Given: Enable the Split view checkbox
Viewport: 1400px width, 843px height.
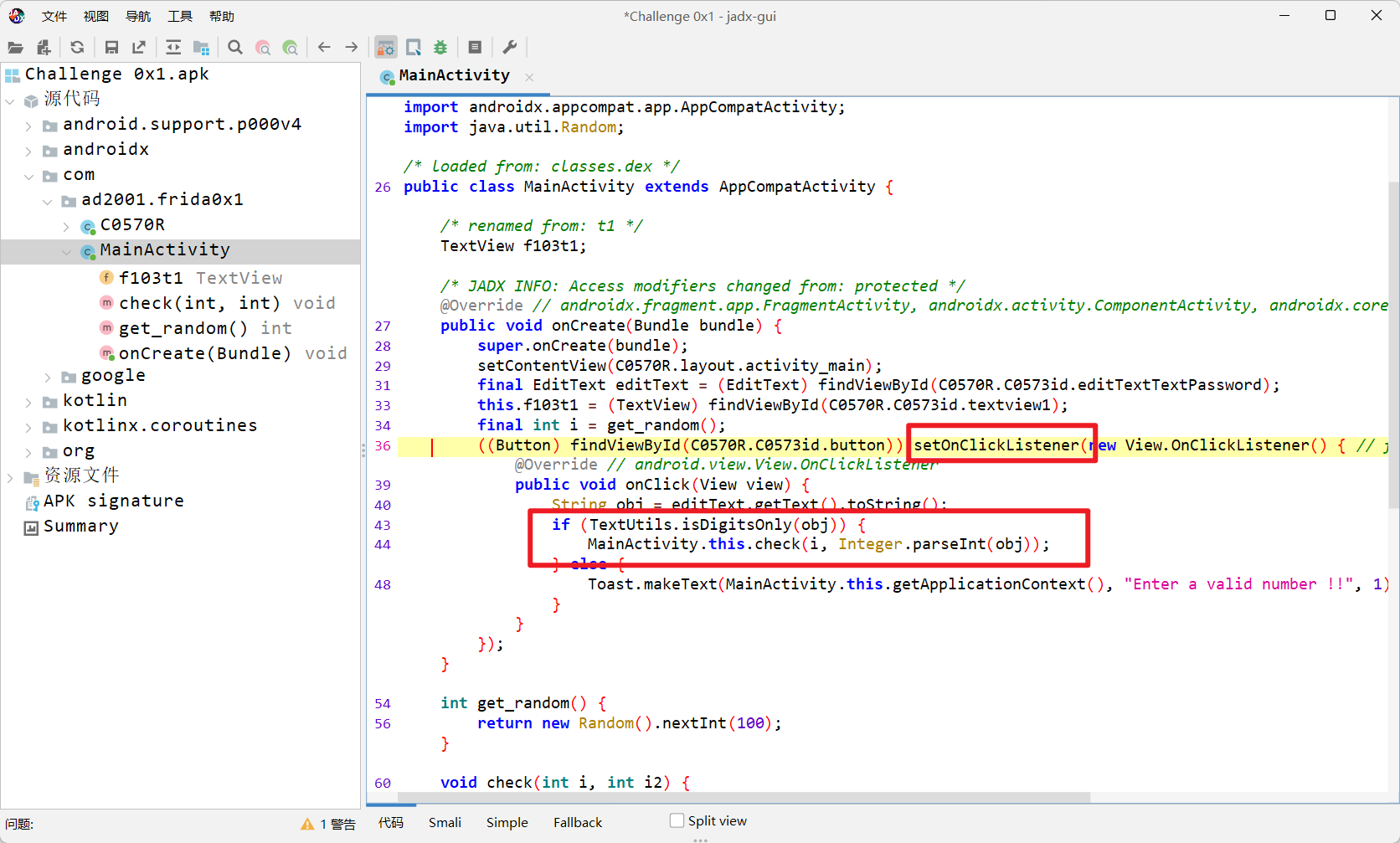Looking at the screenshot, I should (x=677, y=820).
